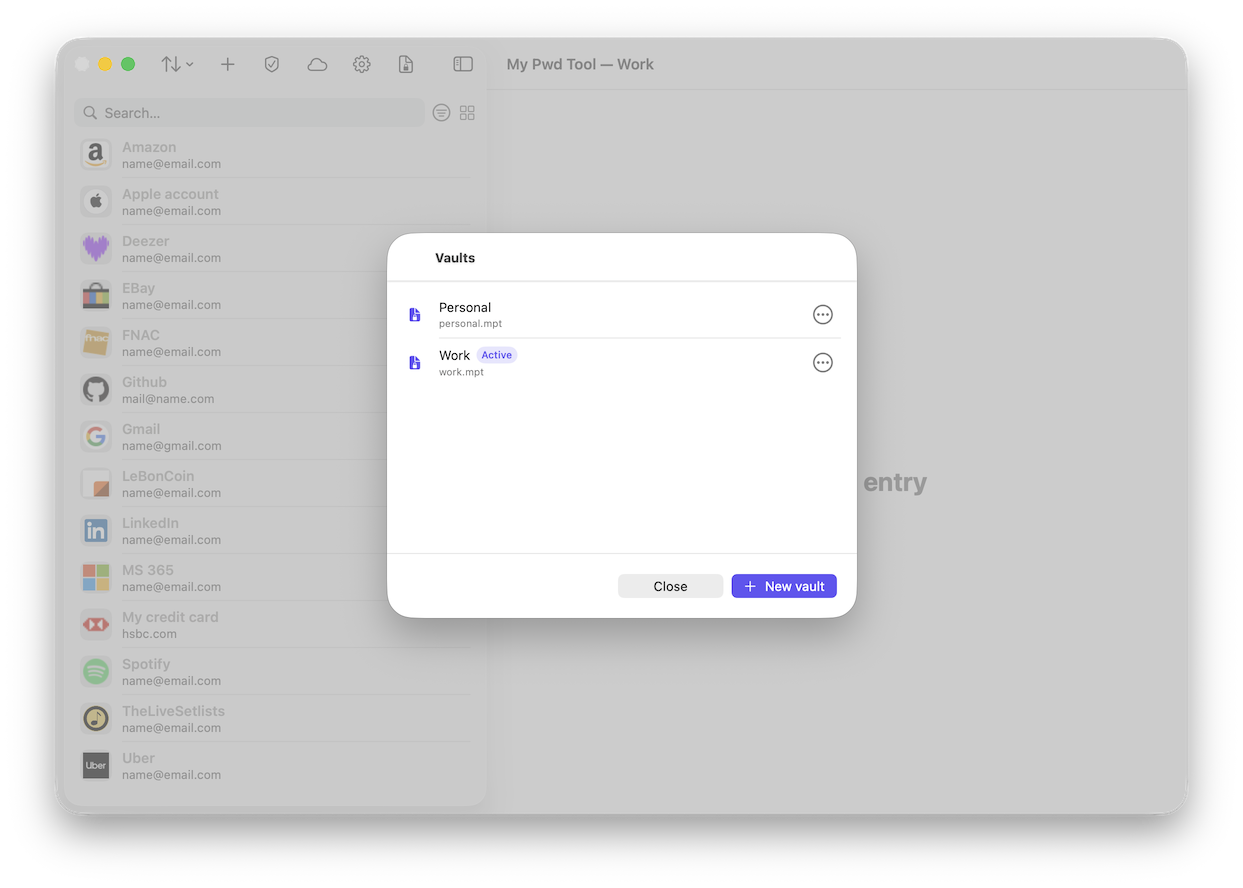Viewport: 1243px width, 888px height.
Task: Close the Vaults dialog
Action: pos(670,586)
